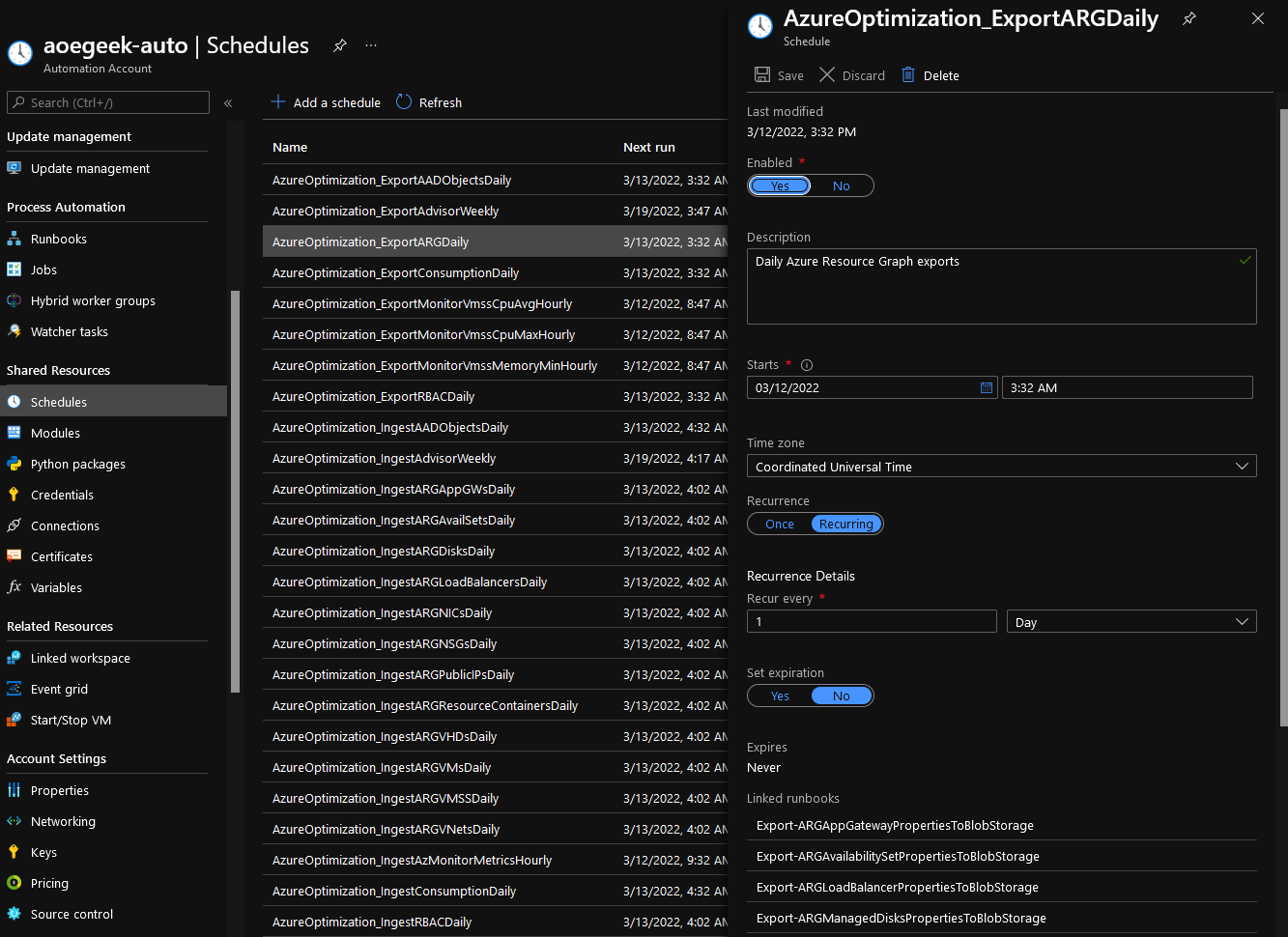Sort by the Next run column header
This screenshot has height=937, width=1288.
649,148
